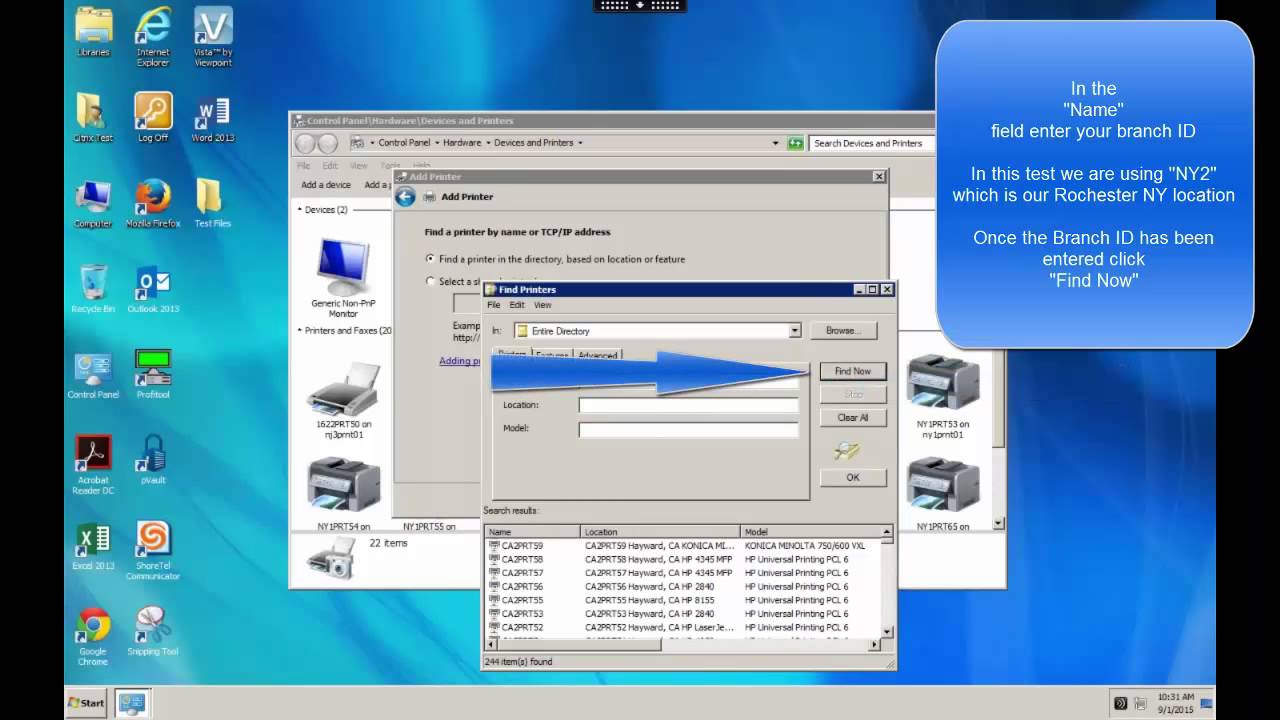This screenshot has width=1280, height=720.
Task: Launch Word 2013 from the desktop
Action: [213, 117]
